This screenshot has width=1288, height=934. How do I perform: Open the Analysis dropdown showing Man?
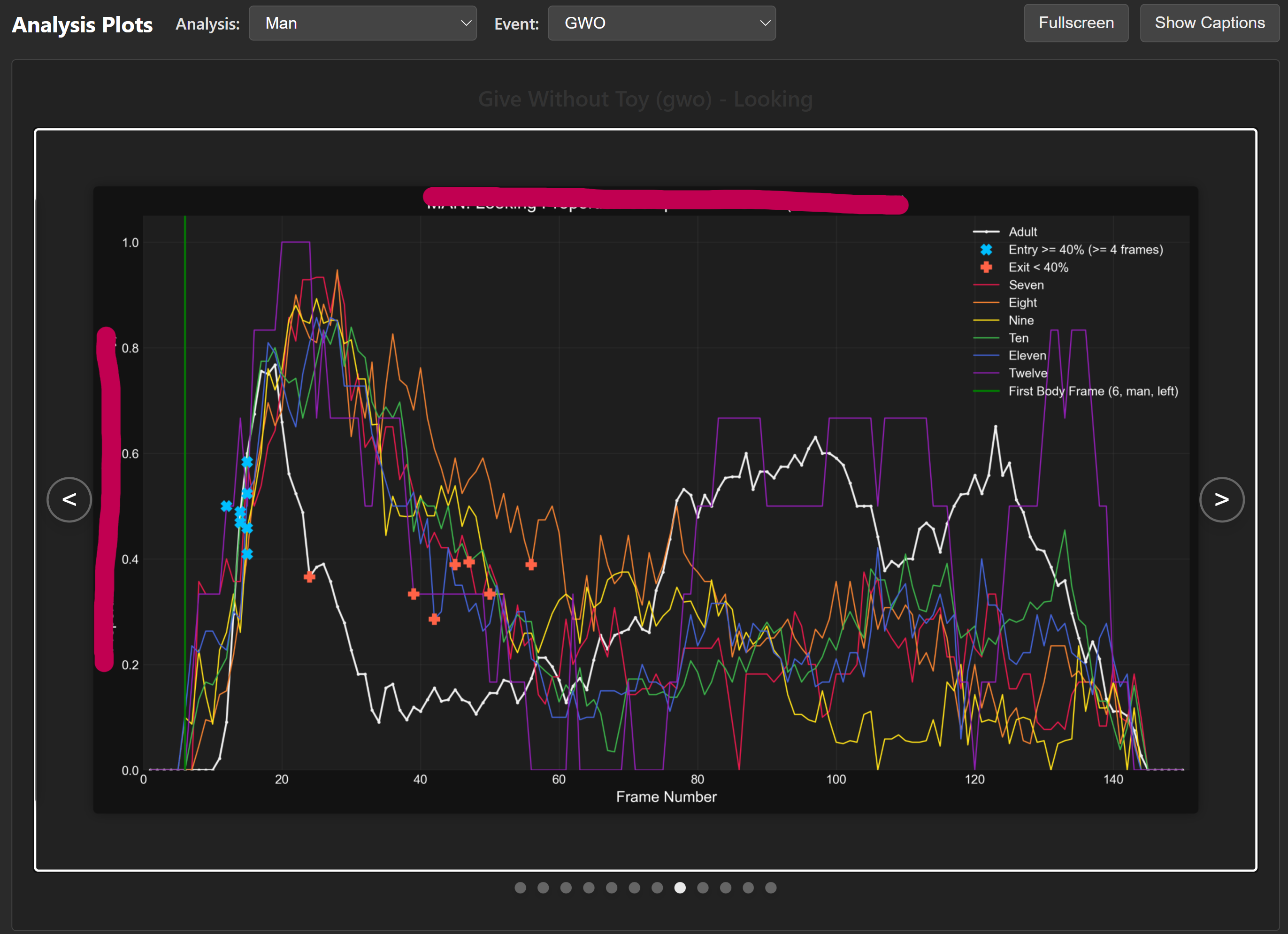362,23
